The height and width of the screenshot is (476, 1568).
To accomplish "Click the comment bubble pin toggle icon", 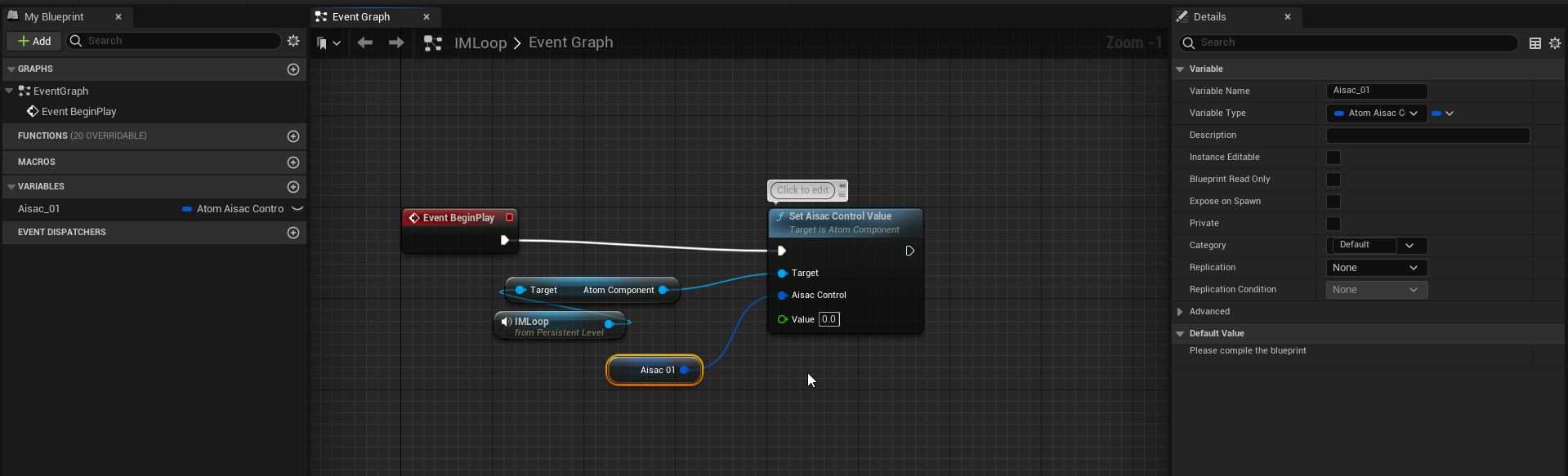I will tap(842, 186).
